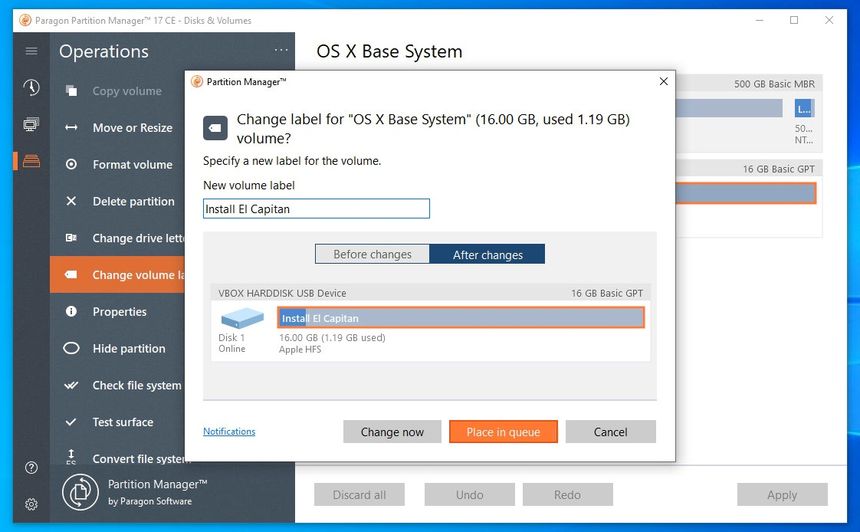The height and width of the screenshot is (532, 860).
Task: Click the Change now button
Action: tap(392, 432)
